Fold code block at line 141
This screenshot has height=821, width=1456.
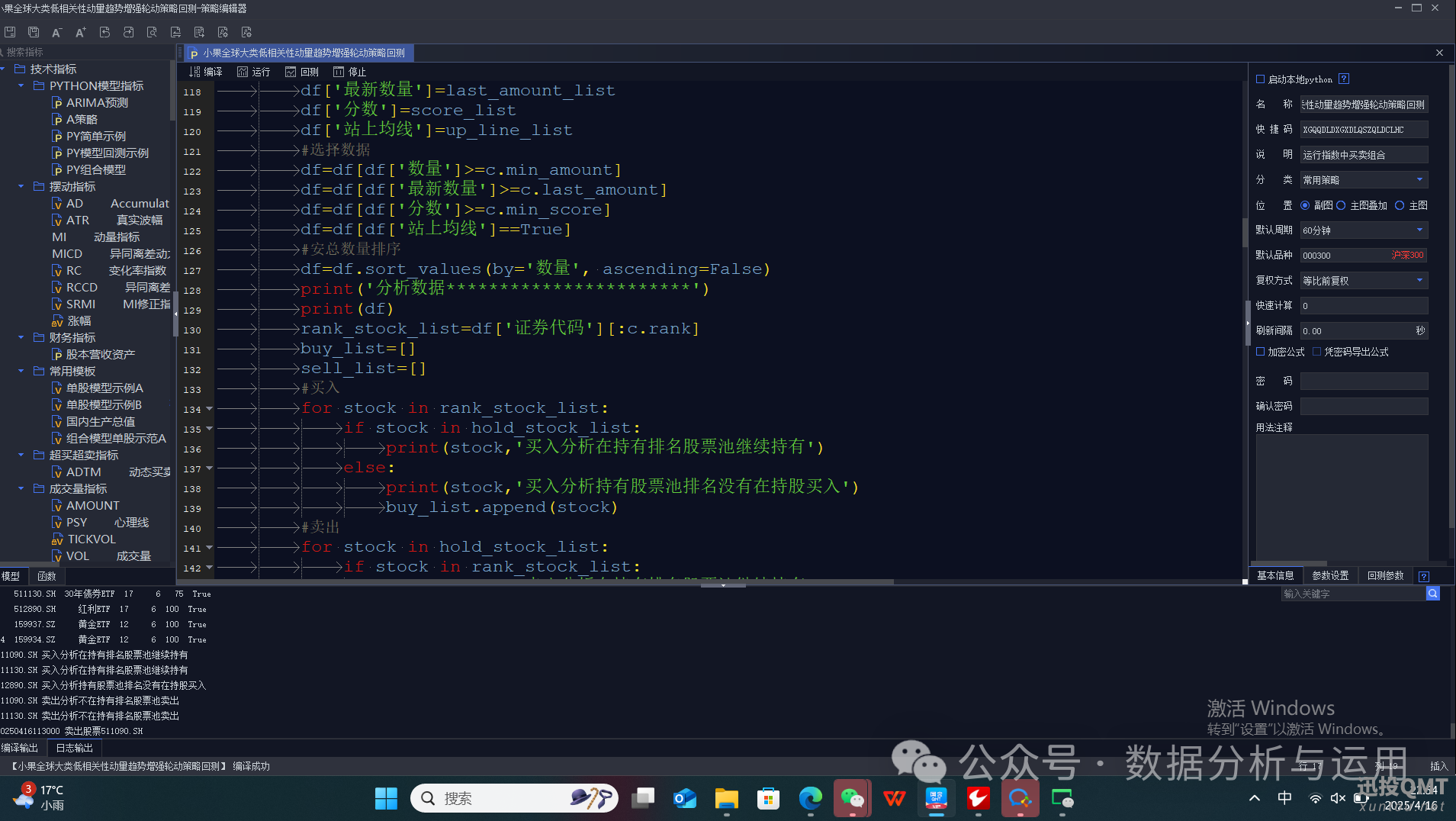click(x=209, y=548)
